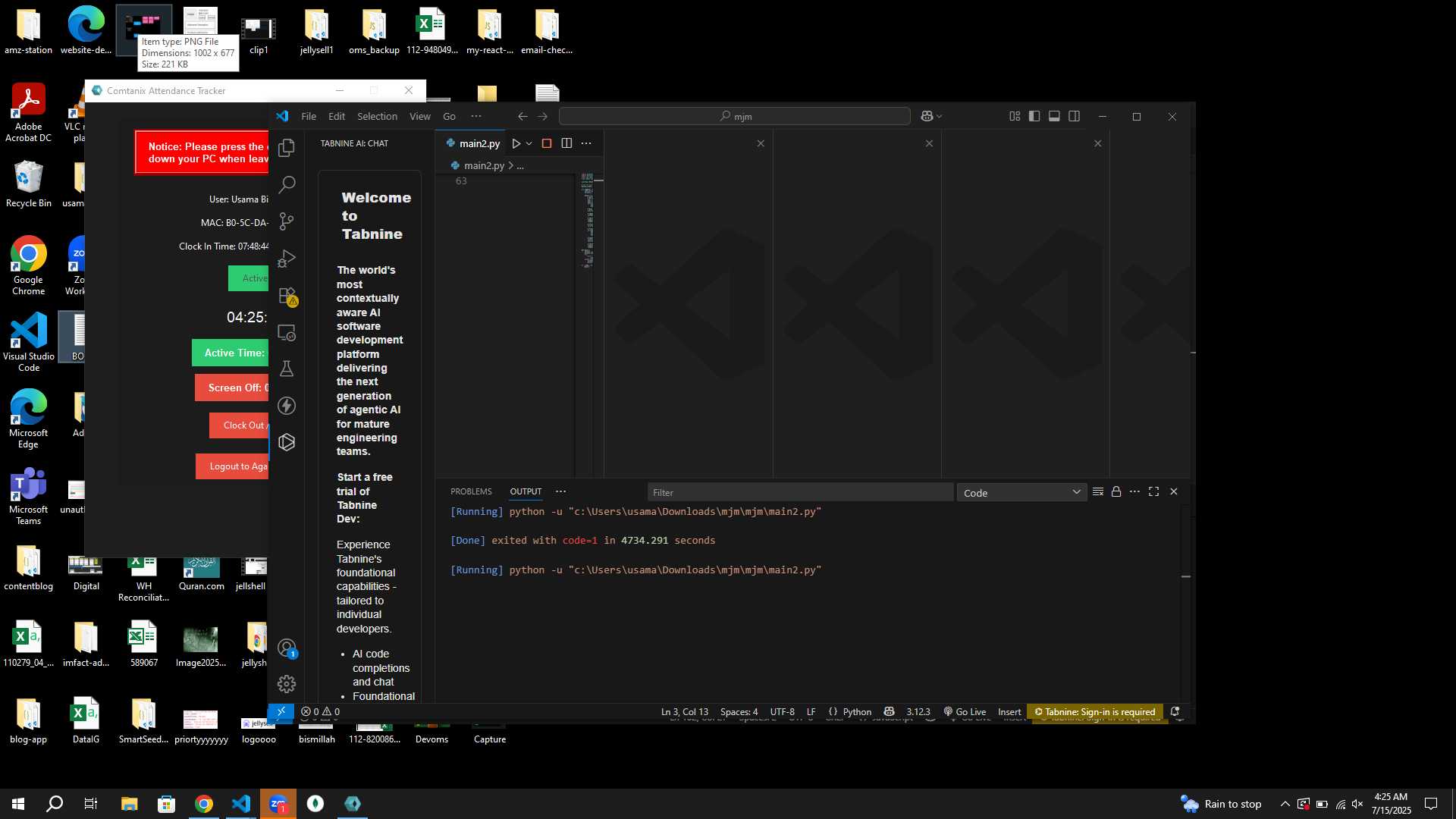Viewport: 1456px width, 819px height.
Task: Open the Edit menu
Action: (x=337, y=116)
